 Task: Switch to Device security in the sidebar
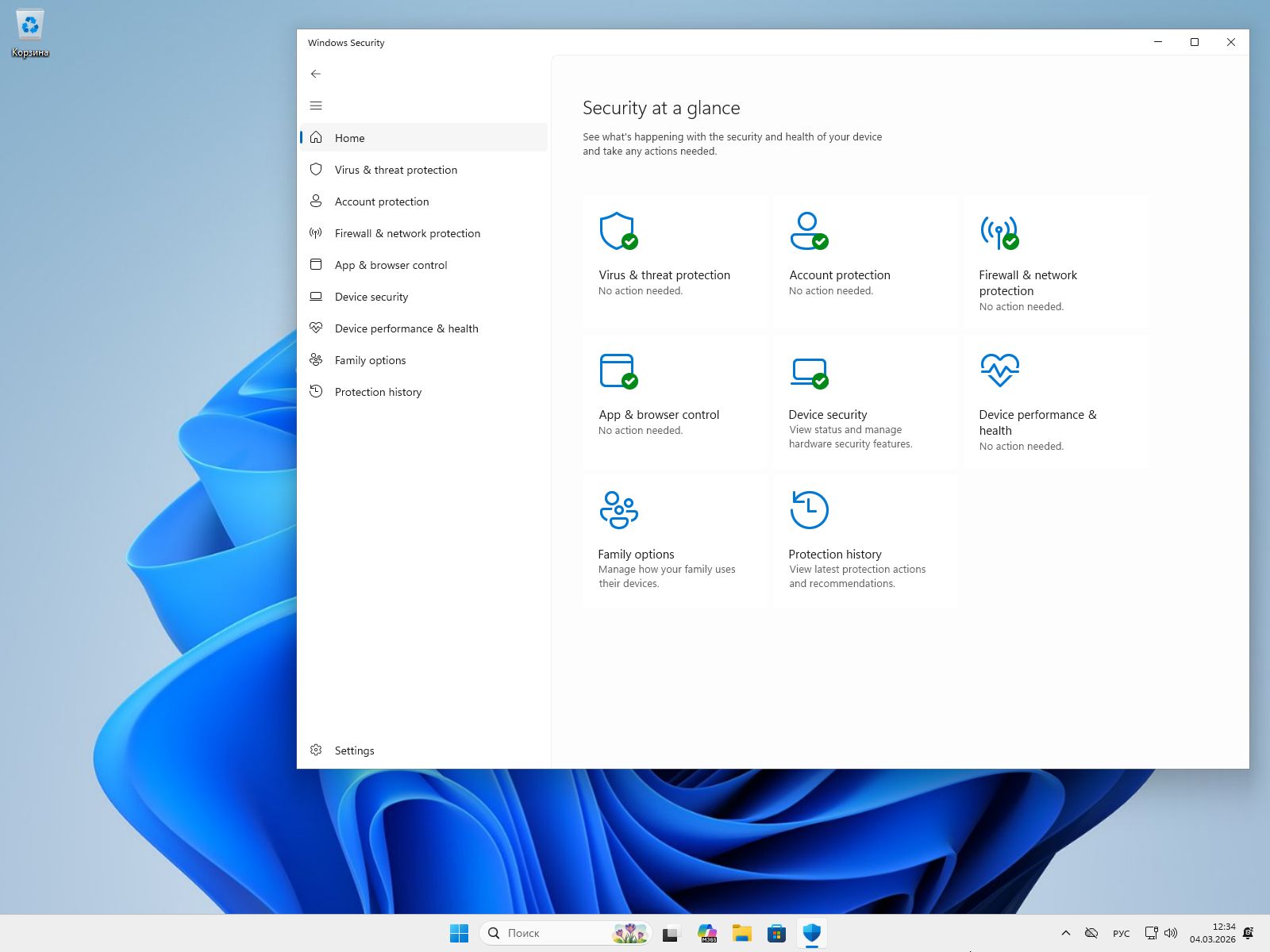coord(371,296)
